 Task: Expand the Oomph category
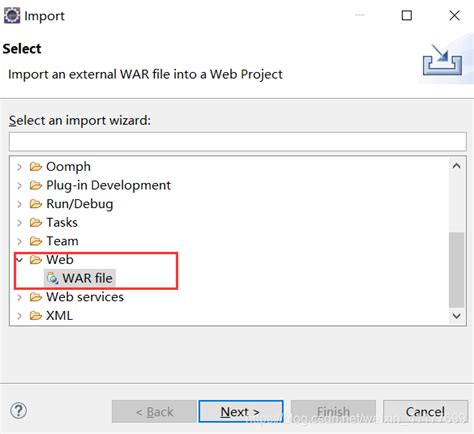point(20,166)
